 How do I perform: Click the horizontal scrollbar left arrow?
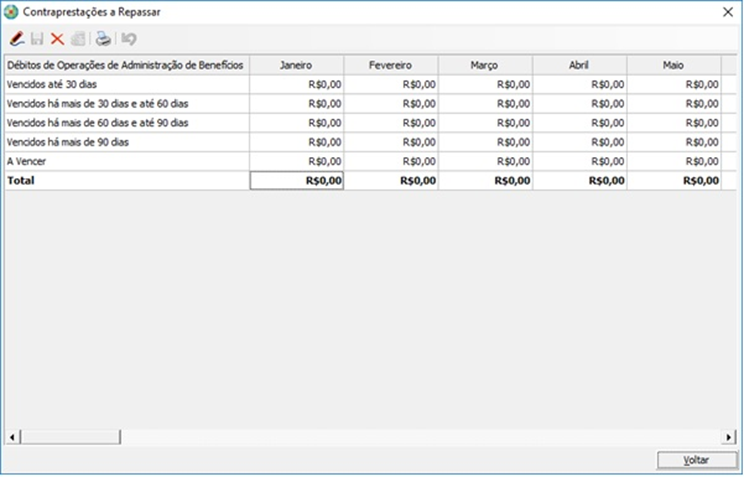pyautogui.click(x=13, y=437)
